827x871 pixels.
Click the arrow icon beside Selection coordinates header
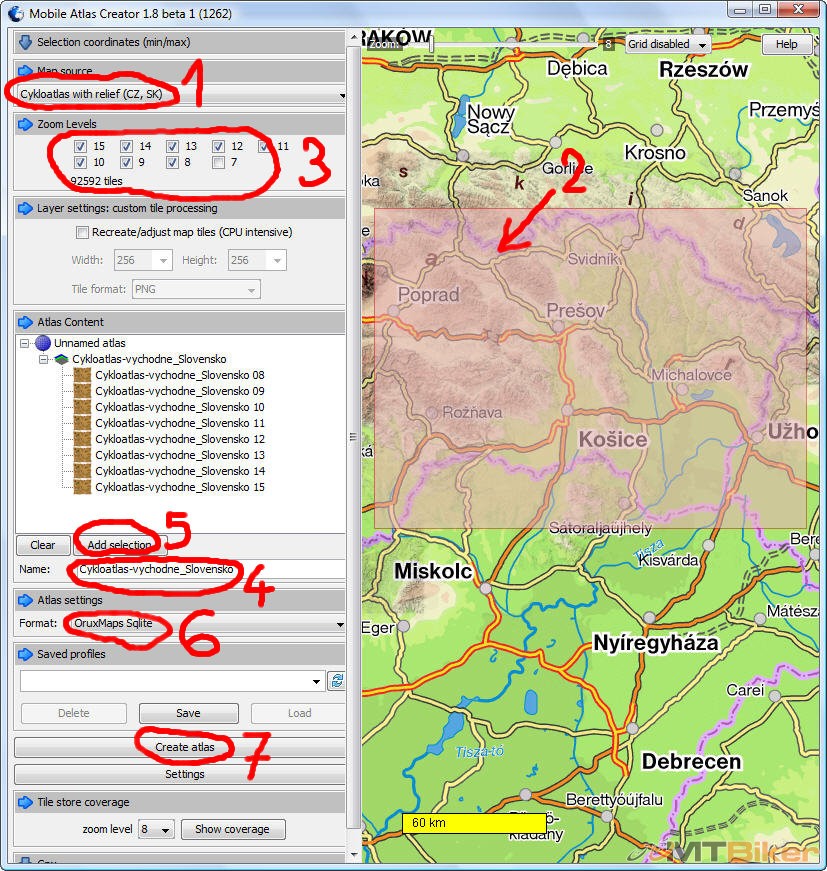25,42
